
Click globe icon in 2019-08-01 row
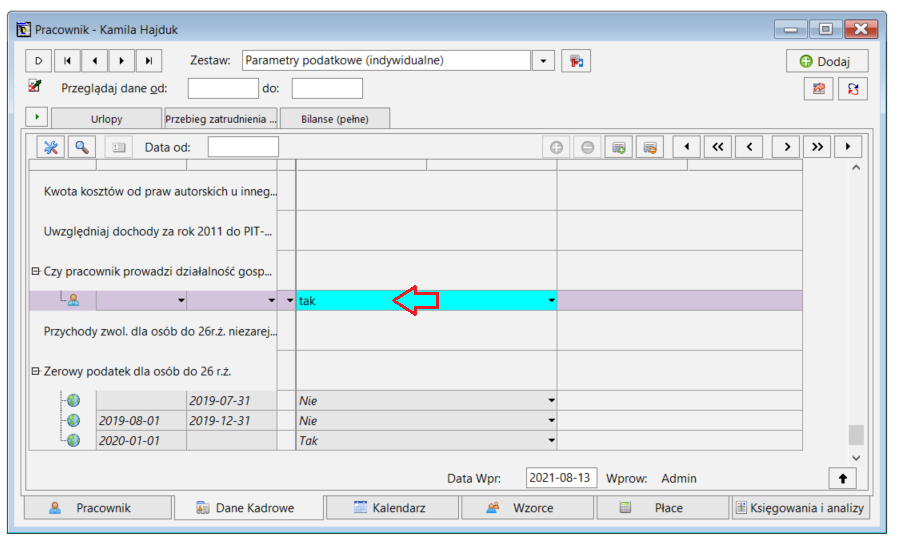click(x=74, y=421)
